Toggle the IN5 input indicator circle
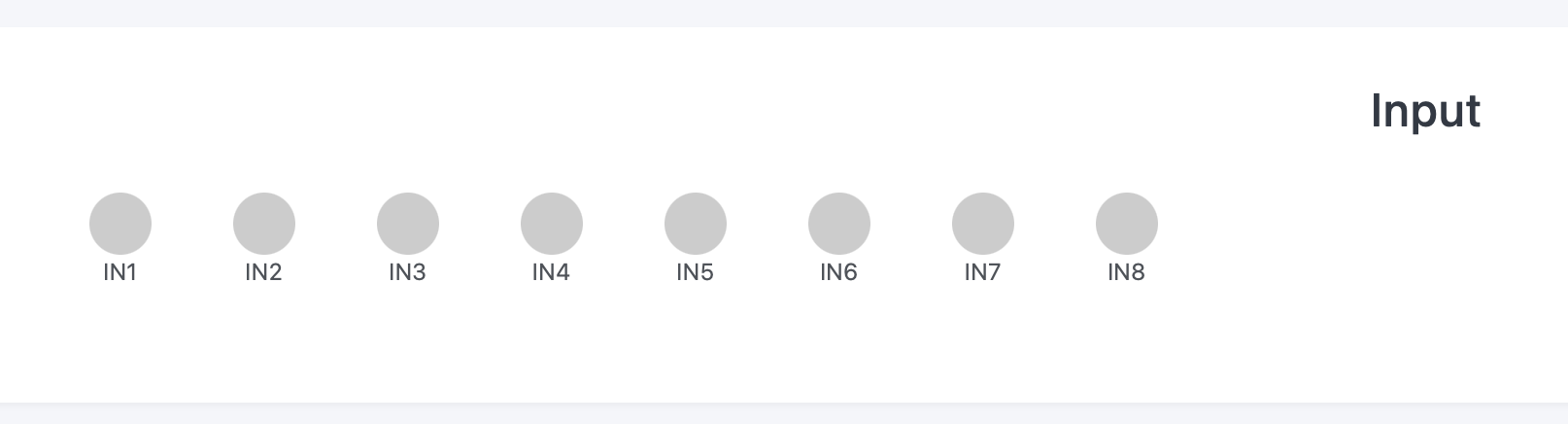The width and height of the screenshot is (1568, 424). pyautogui.click(x=696, y=224)
